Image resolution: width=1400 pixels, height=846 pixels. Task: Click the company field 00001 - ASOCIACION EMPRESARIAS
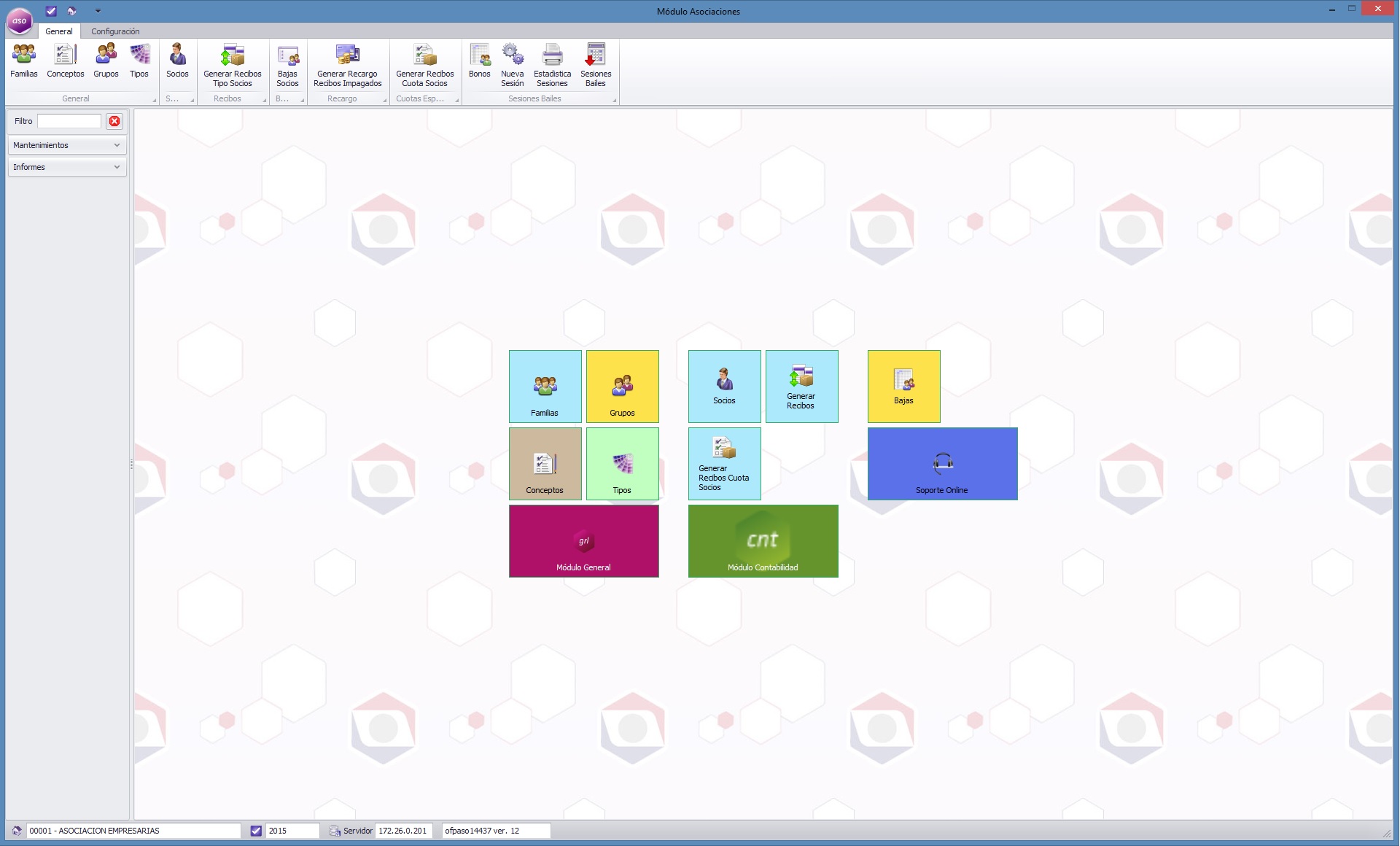pyautogui.click(x=133, y=831)
